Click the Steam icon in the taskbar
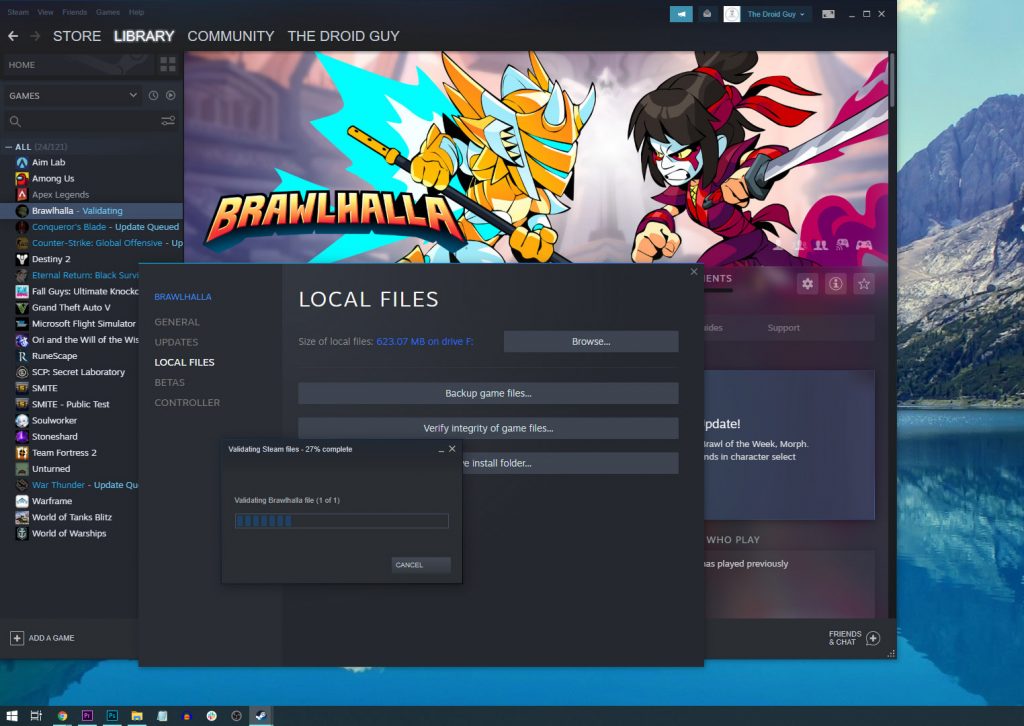This screenshot has width=1024, height=726. [x=261, y=716]
